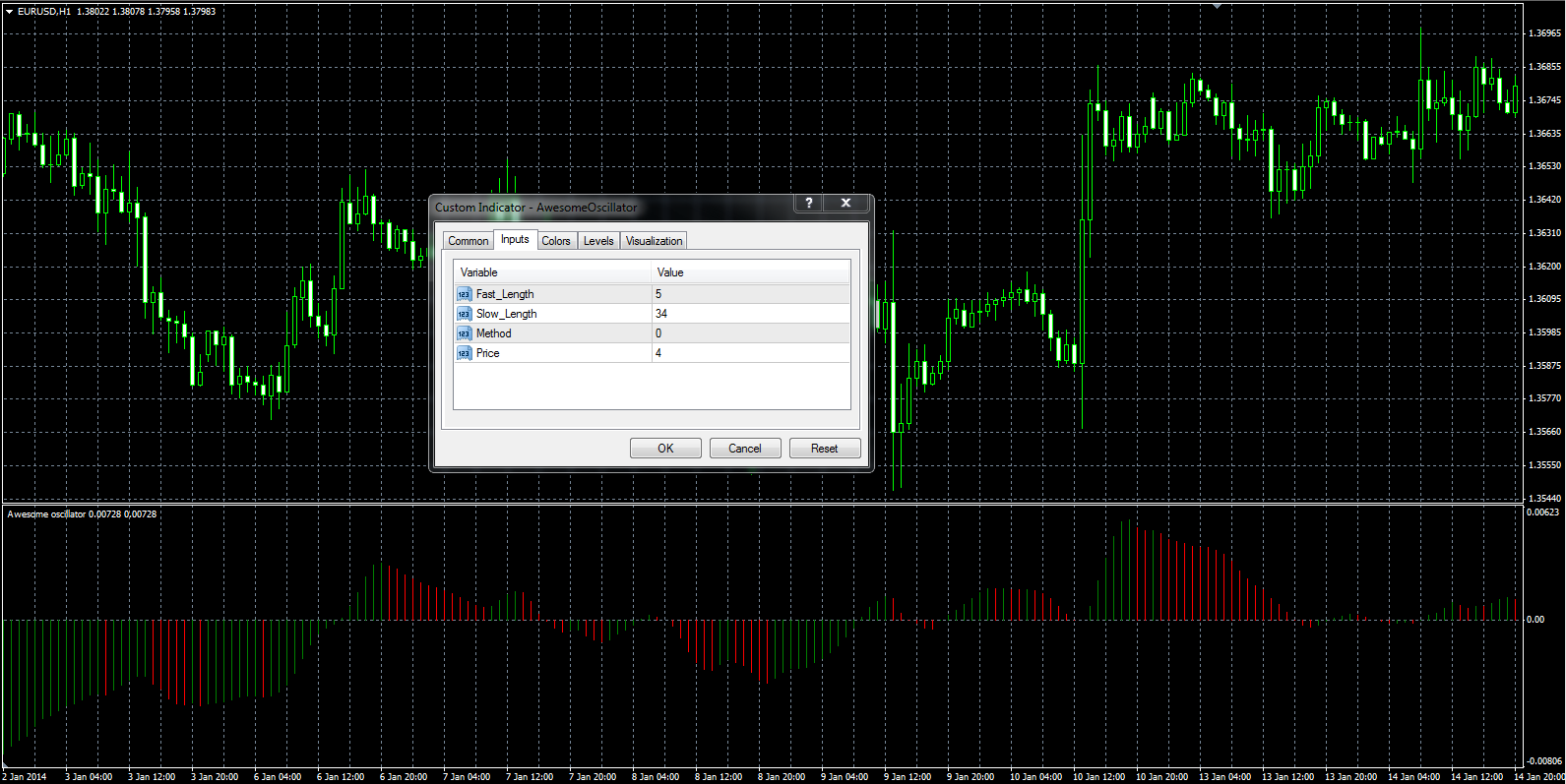Screen dimensions: 1566x784
Task: Click the Fast_Length variable name
Action: (x=505, y=294)
